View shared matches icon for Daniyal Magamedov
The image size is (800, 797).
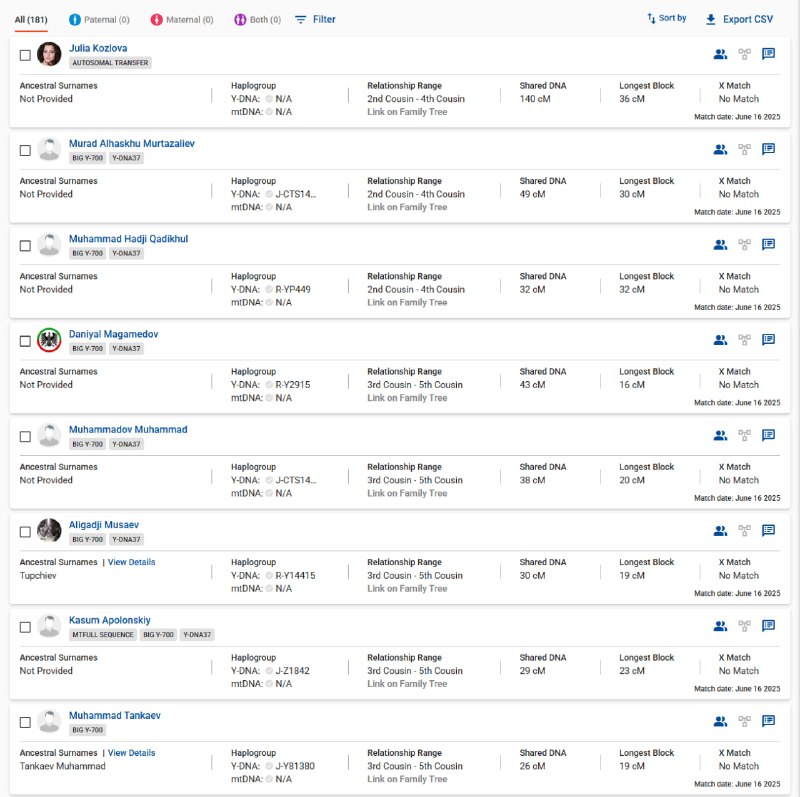point(720,340)
